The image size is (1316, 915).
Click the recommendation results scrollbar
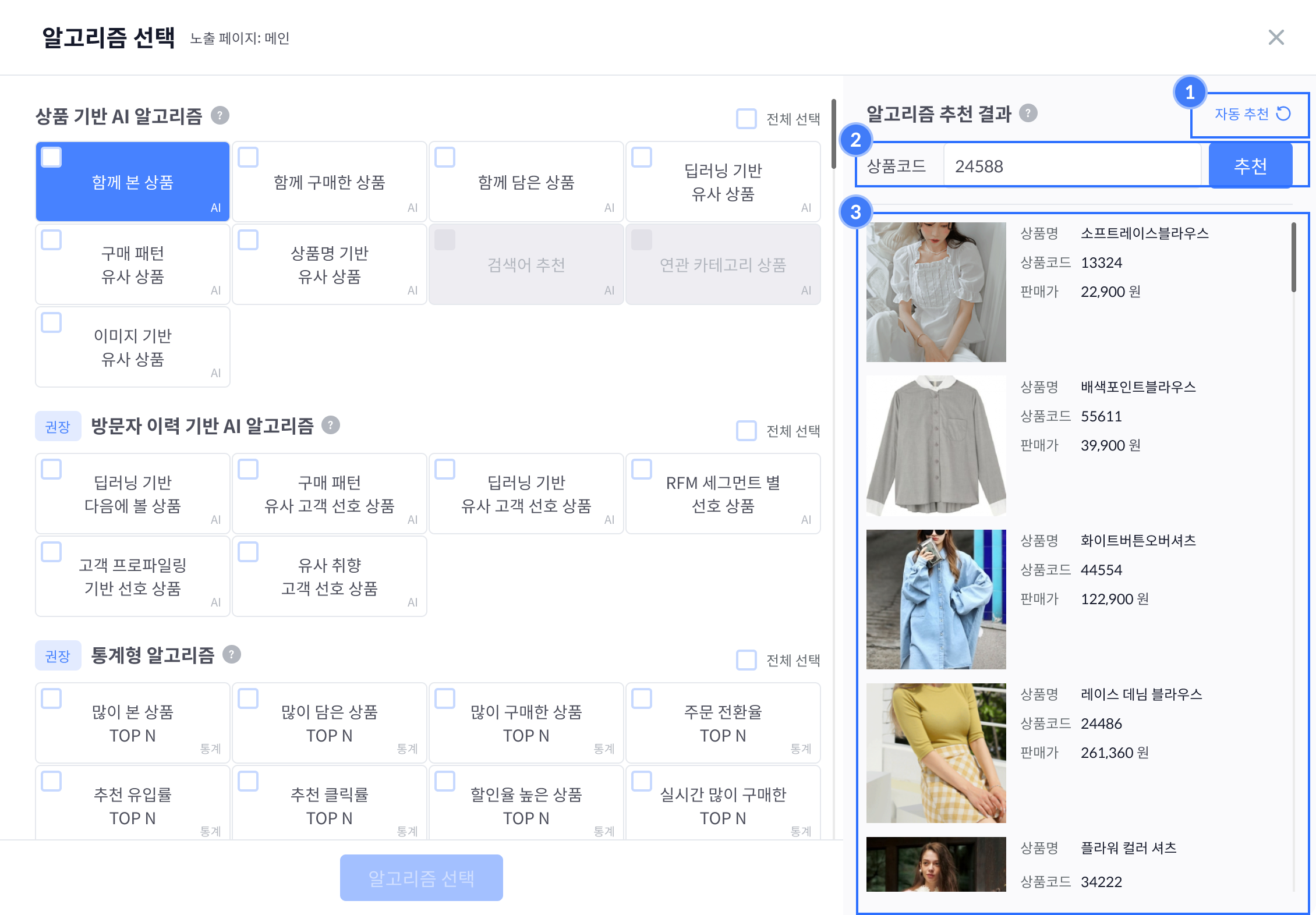coord(1293,257)
